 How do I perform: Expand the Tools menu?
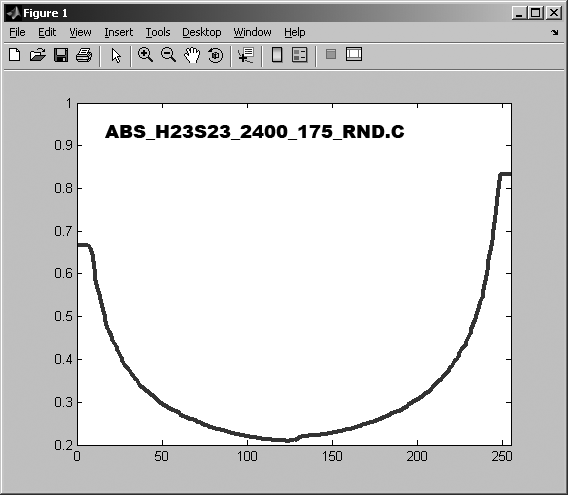coord(158,32)
